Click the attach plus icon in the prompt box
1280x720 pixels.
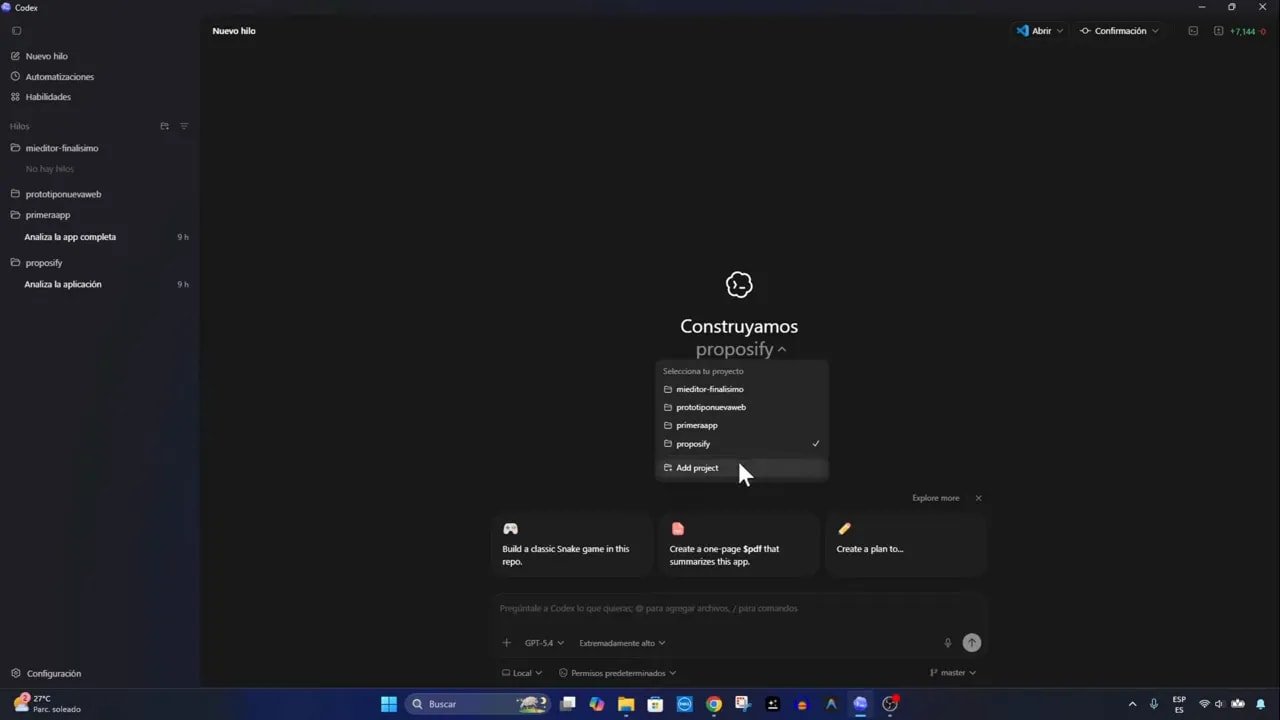tap(505, 643)
